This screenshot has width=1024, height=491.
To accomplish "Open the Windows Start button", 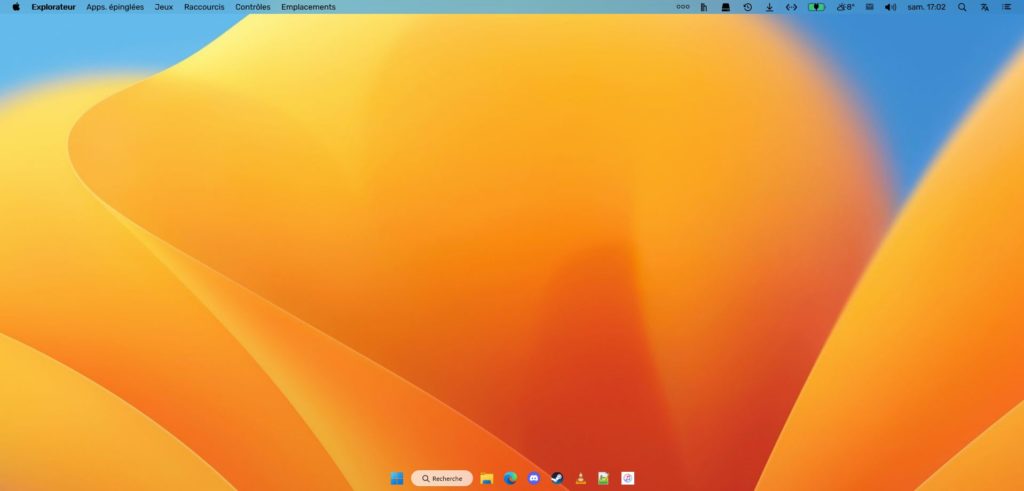I will tap(396, 479).
